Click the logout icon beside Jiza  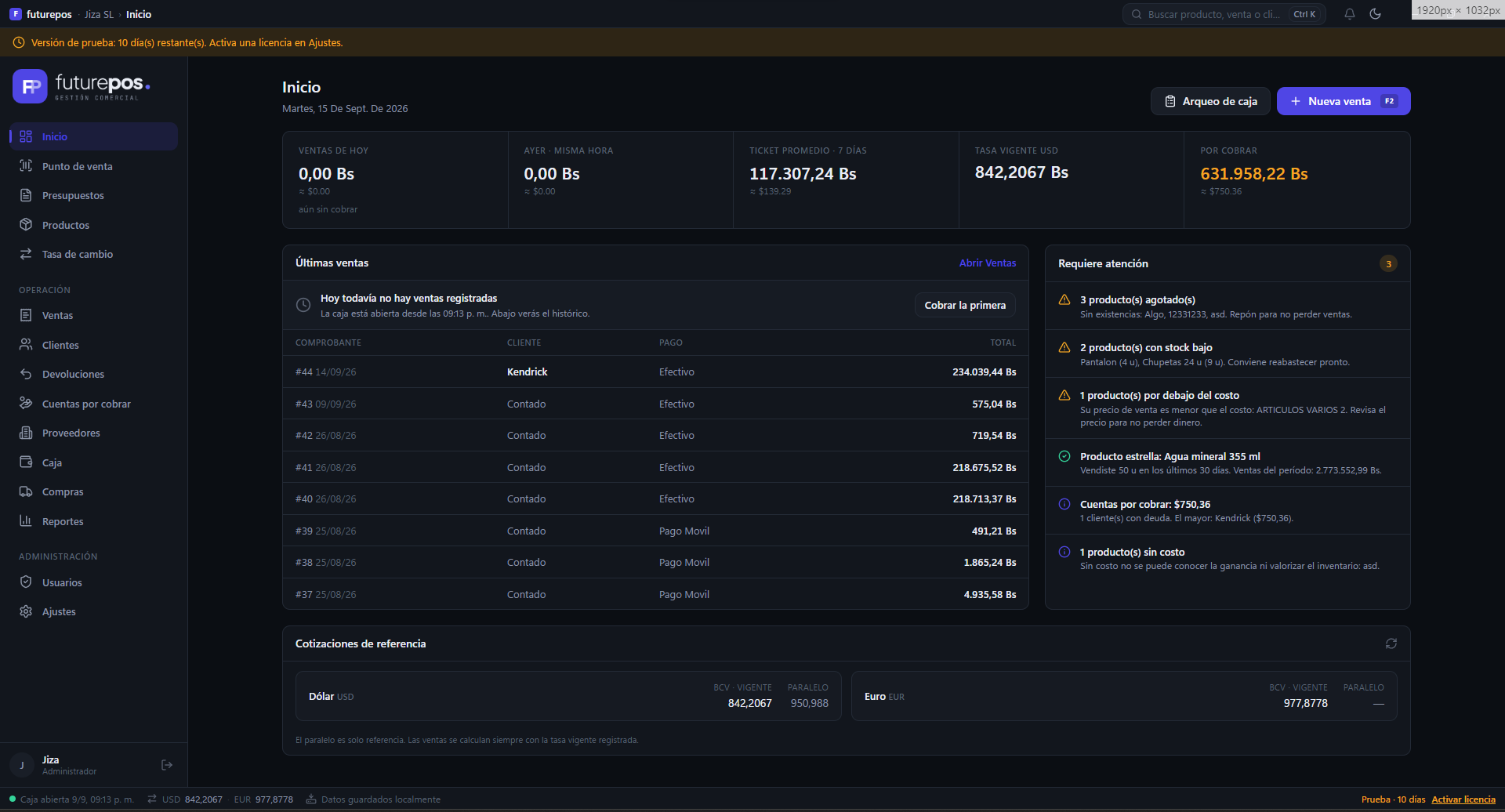tap(167, 765)
